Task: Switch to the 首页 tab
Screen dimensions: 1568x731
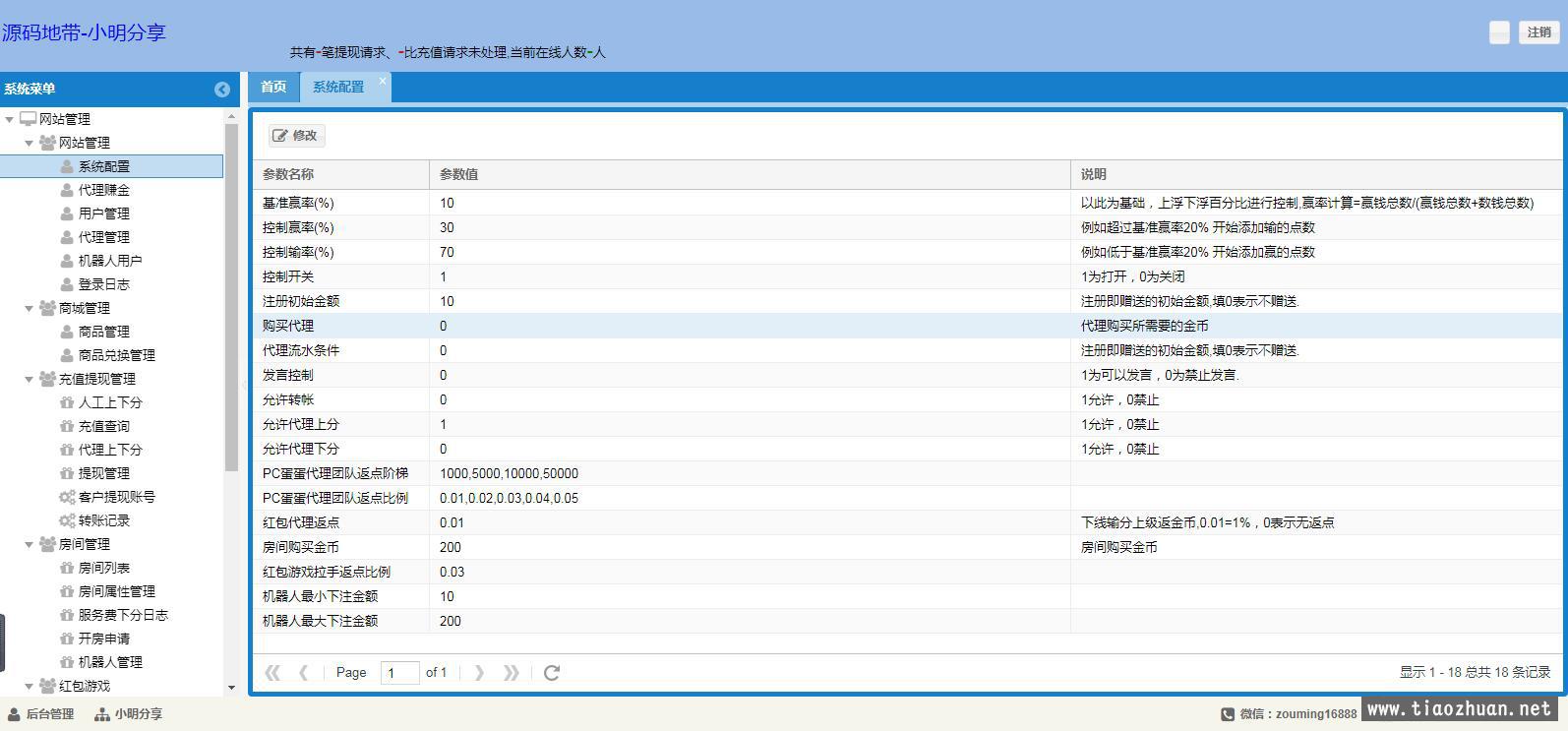Action: [273, 87]
